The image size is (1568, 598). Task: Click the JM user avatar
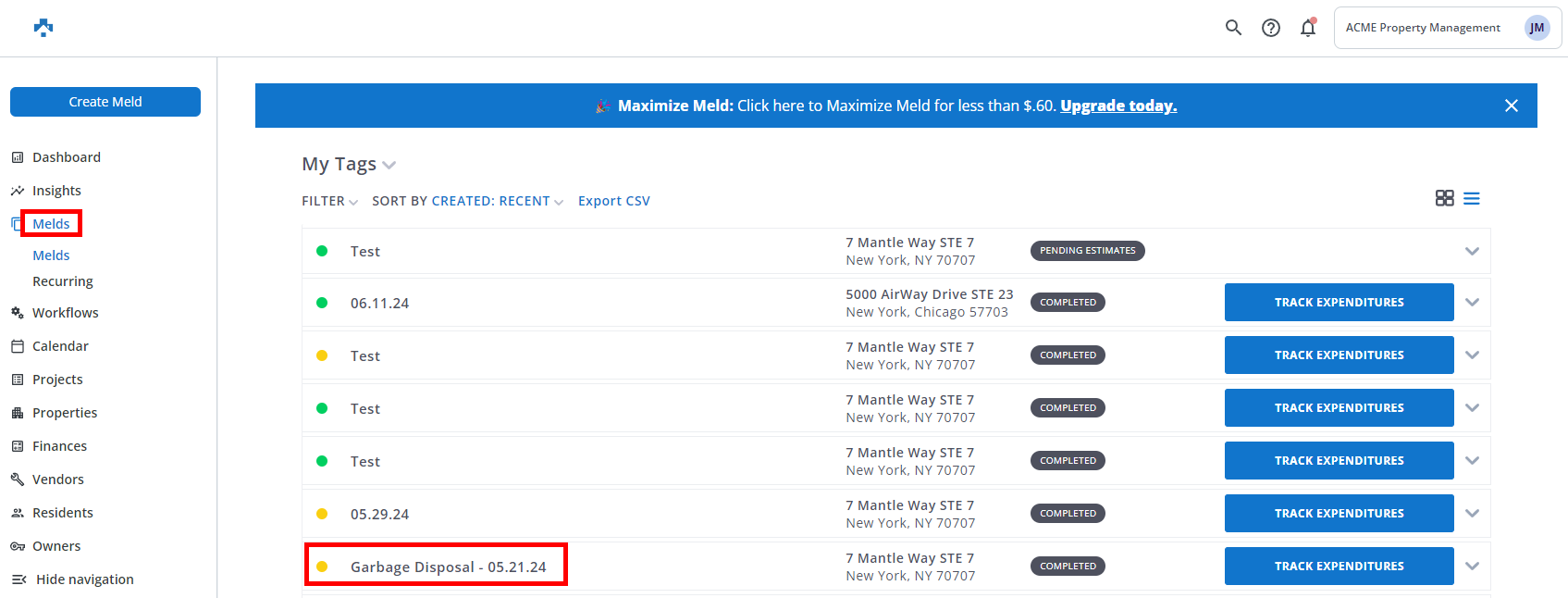pos(1537,28)
